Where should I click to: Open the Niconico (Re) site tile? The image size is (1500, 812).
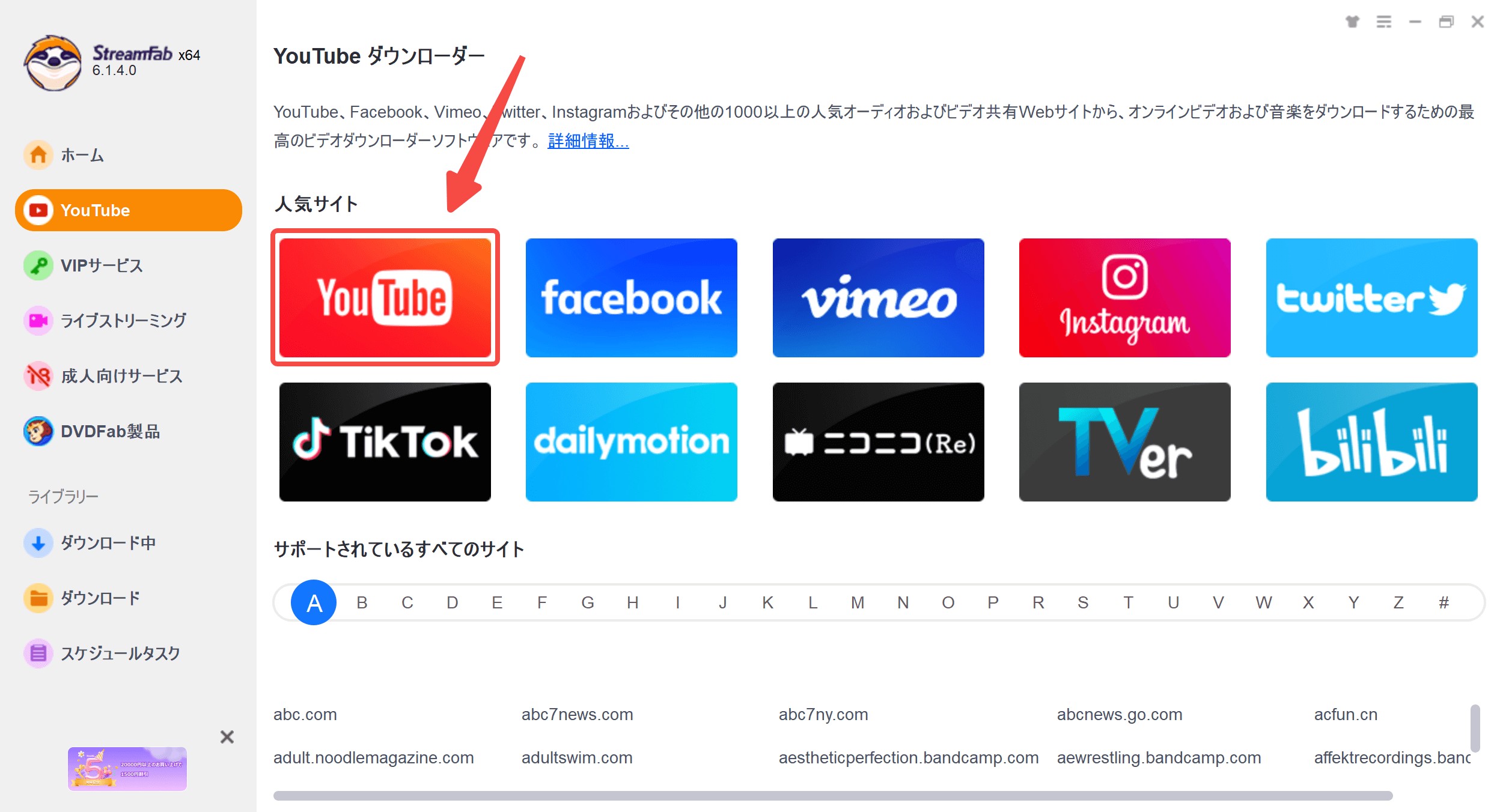[x=879, y=441]
